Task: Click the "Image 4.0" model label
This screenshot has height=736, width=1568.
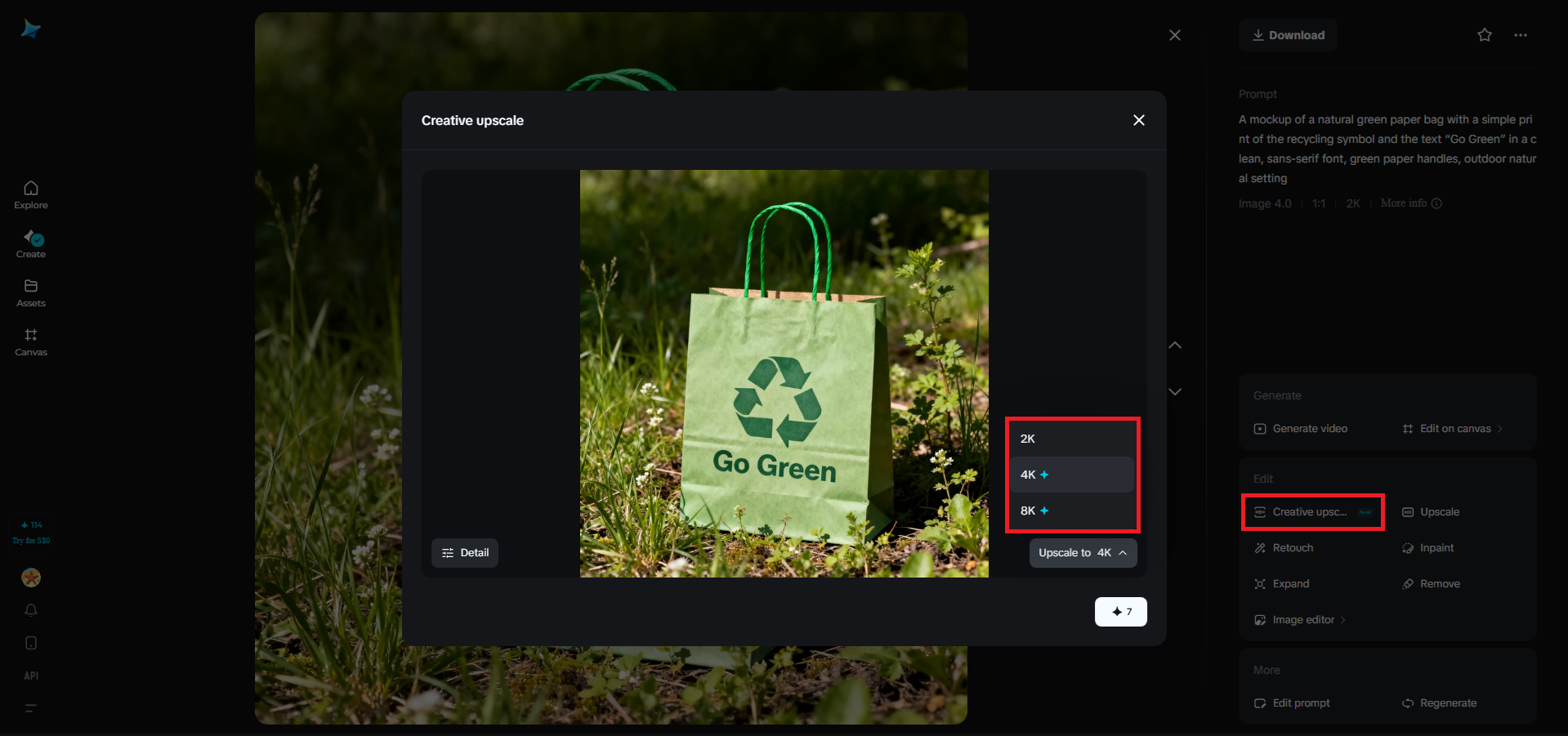Action: tap(1265, 203)
